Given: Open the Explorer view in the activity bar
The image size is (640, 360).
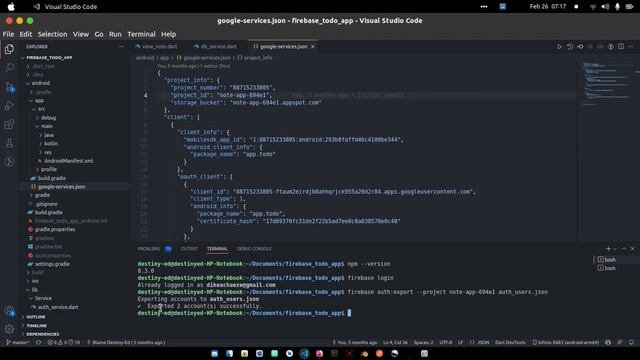Looking at the screenshot, I should (9, 49).
